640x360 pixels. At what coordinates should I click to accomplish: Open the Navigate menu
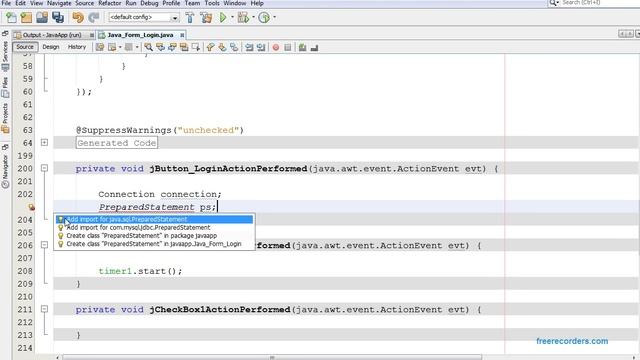click(59, 3)
